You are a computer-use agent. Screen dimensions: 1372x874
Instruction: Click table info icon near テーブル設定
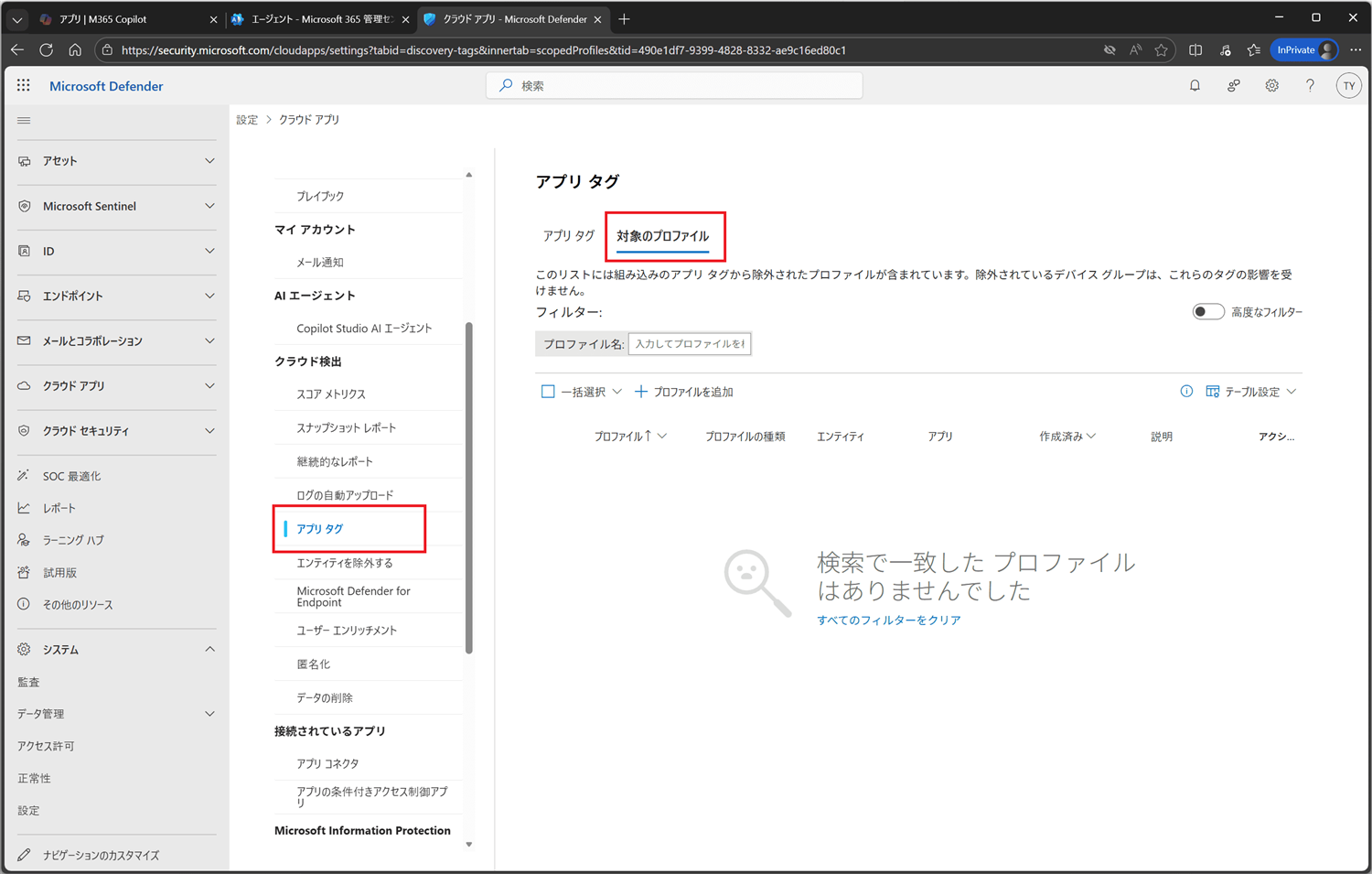tap(1186, 392)
